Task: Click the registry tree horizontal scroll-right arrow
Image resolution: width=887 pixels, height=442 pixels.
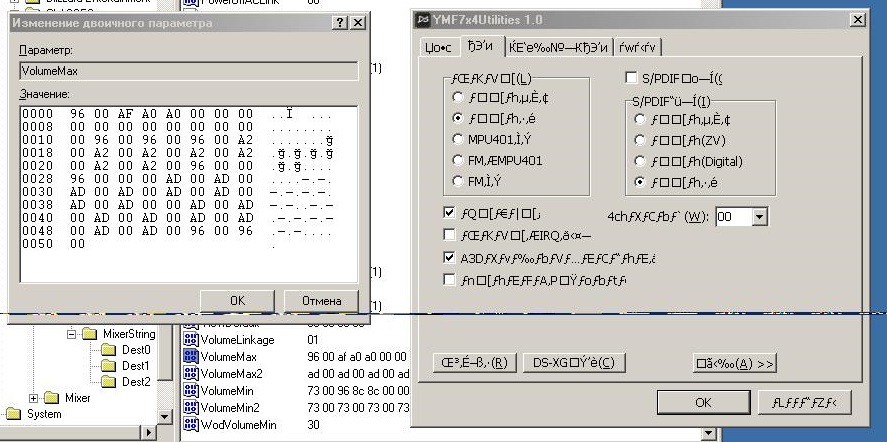Action: (149, 434)
